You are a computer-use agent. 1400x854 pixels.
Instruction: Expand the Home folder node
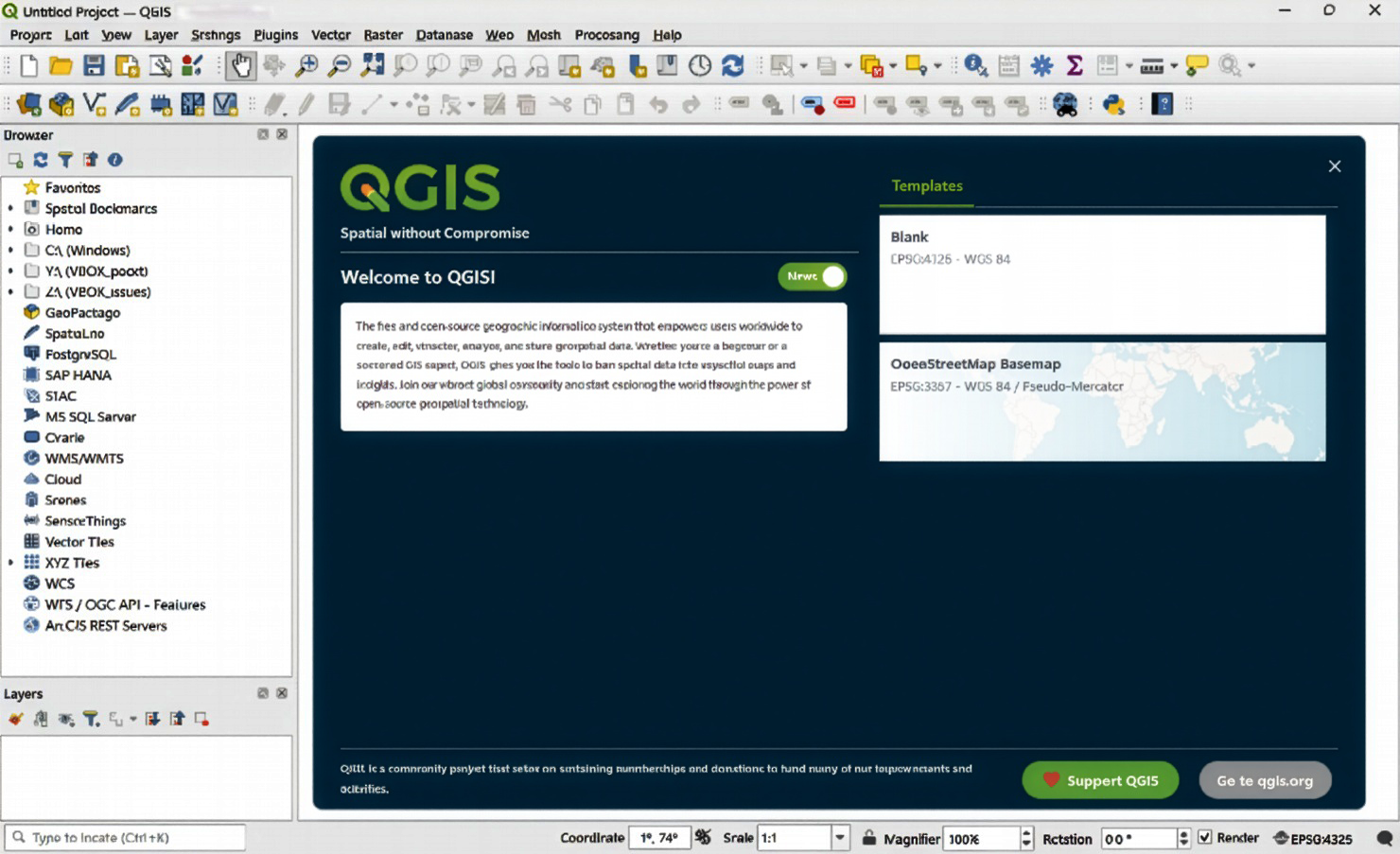click(x=10, y=229)
